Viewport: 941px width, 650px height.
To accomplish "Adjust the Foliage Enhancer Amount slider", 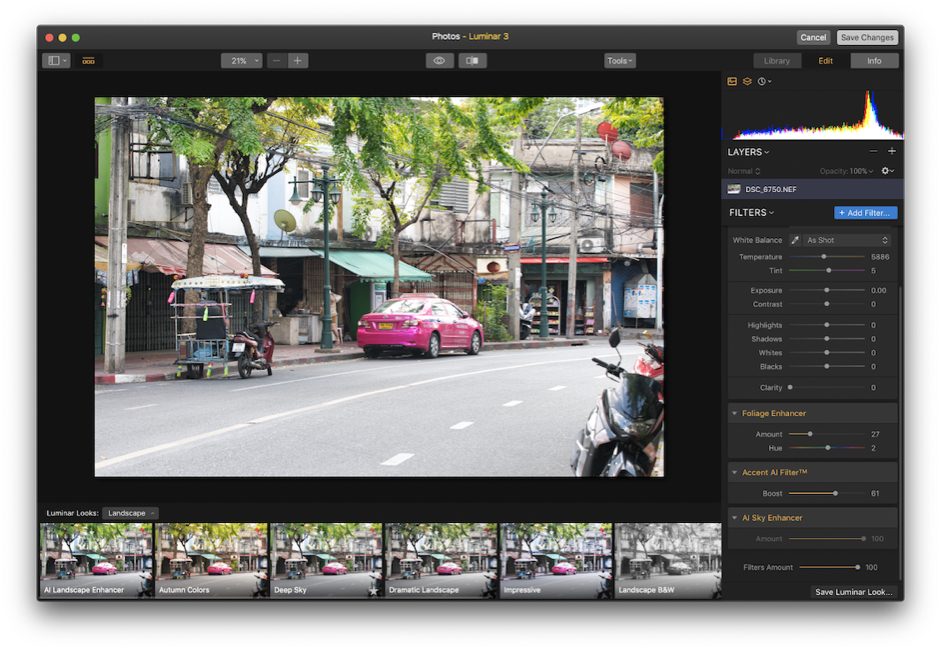I will [x=826, y=434].
